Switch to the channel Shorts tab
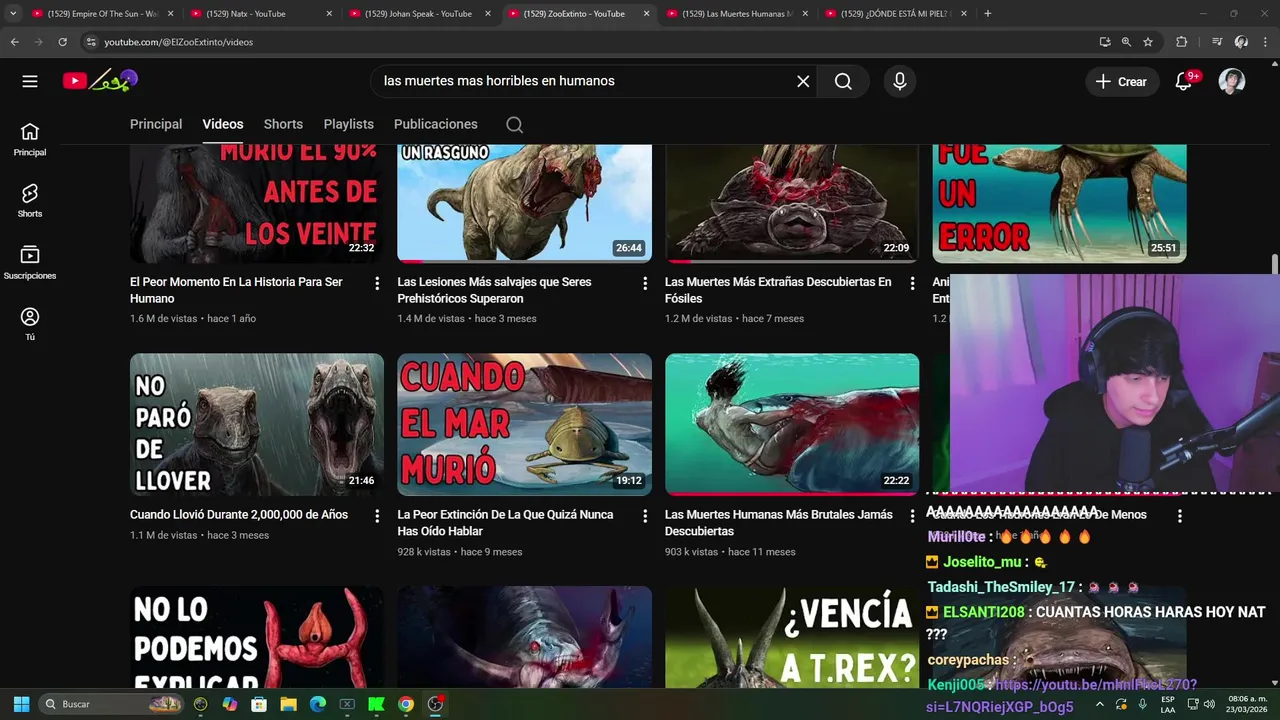 [283, 124]
